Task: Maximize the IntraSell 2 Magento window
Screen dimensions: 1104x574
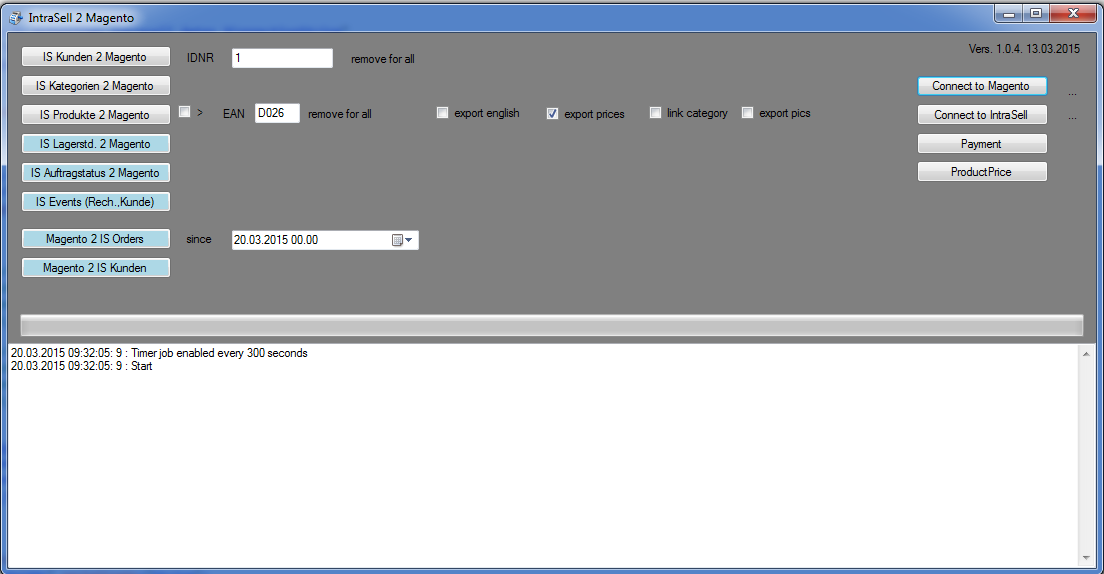Action: 1036,13
